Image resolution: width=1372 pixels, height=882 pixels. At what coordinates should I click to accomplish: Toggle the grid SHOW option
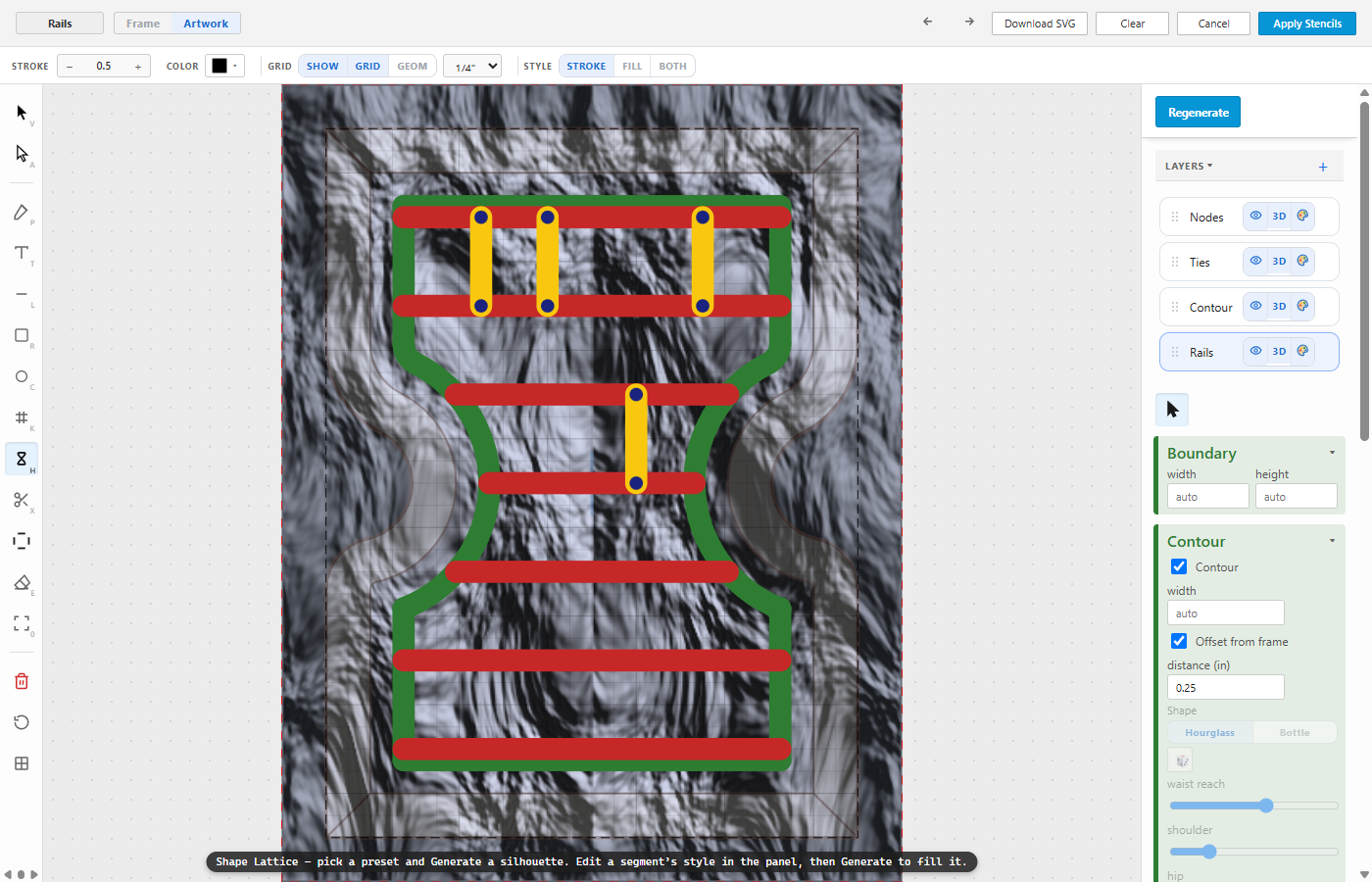[x=322, y=66]
